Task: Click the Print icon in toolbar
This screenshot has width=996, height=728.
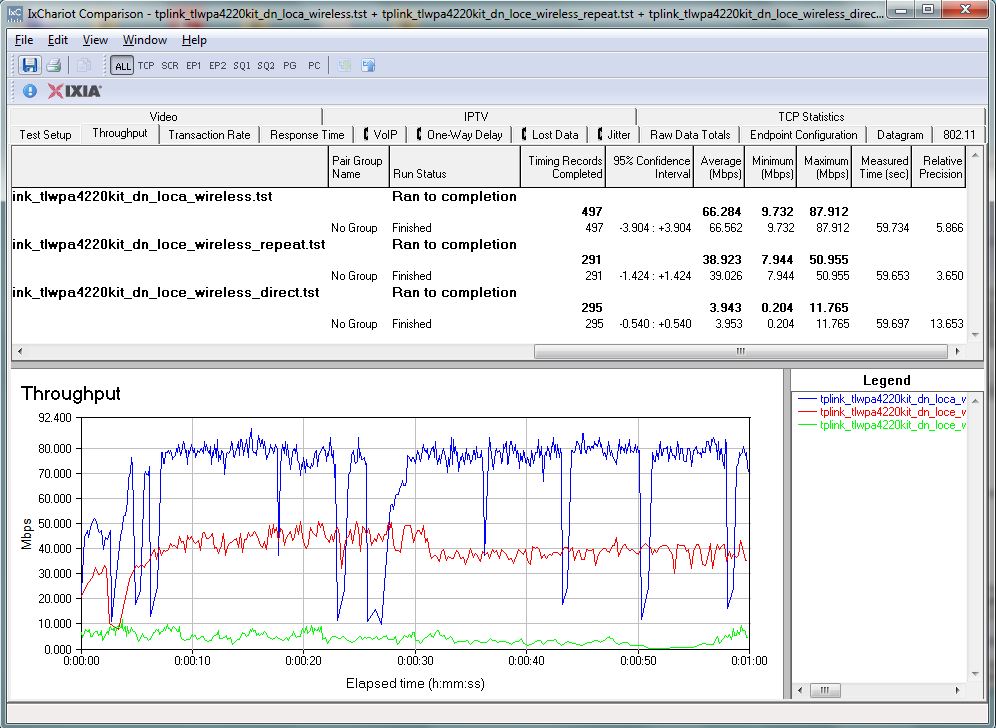Action: pos(53,65)
